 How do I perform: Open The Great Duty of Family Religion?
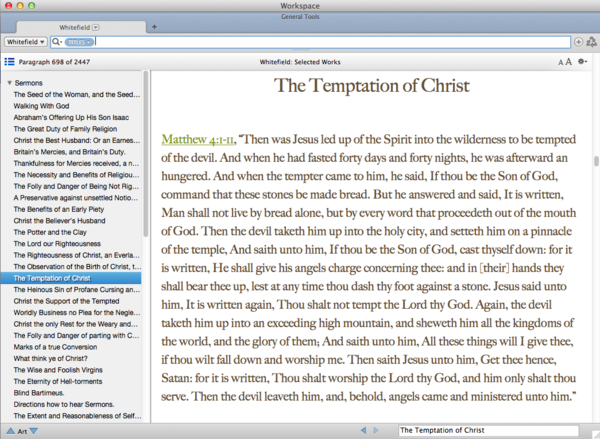(x=65, y=129)
